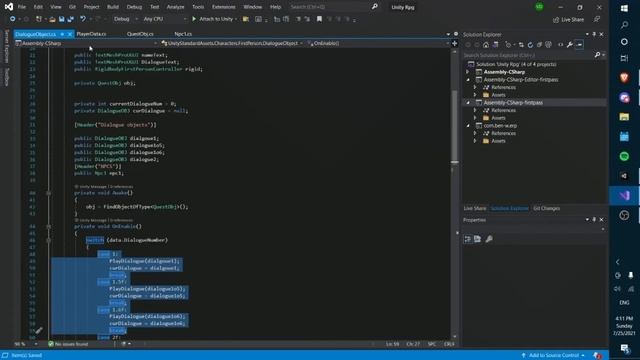
Task: Close the DialogueObject.cs tab
Action: 70,34
